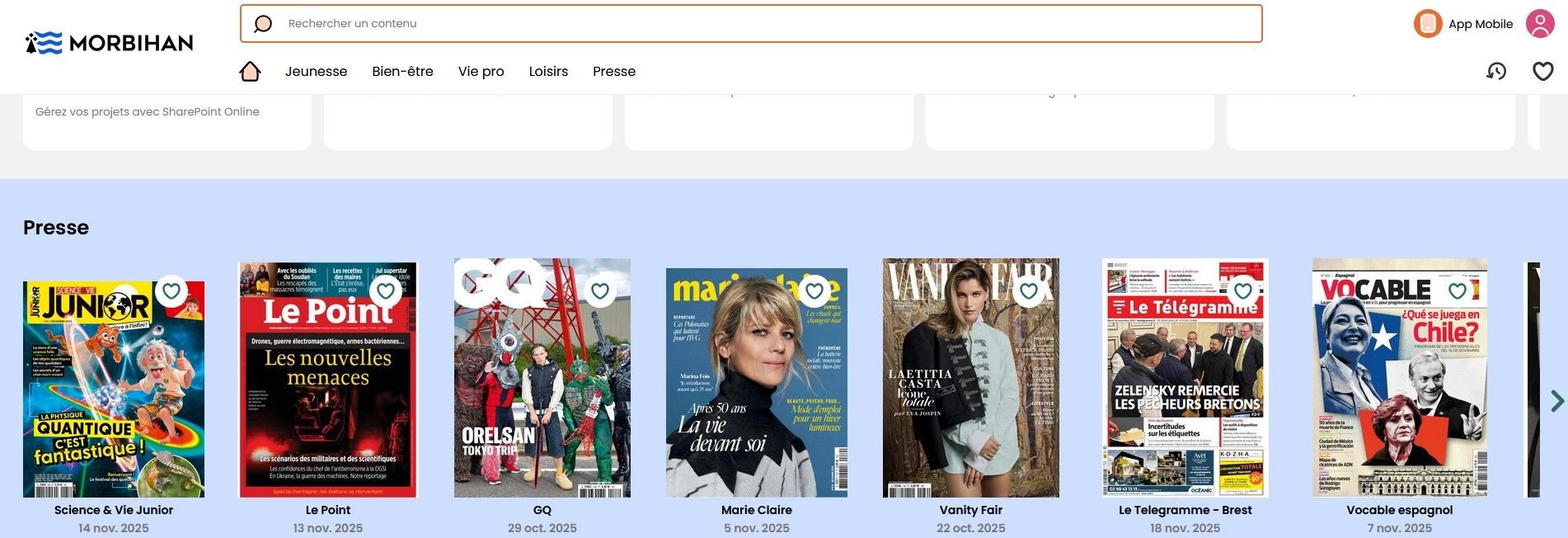Click the Rechercher un contenu search field
The width and height of the screenshot is (1568, 538).
click(x=767, y=24)
